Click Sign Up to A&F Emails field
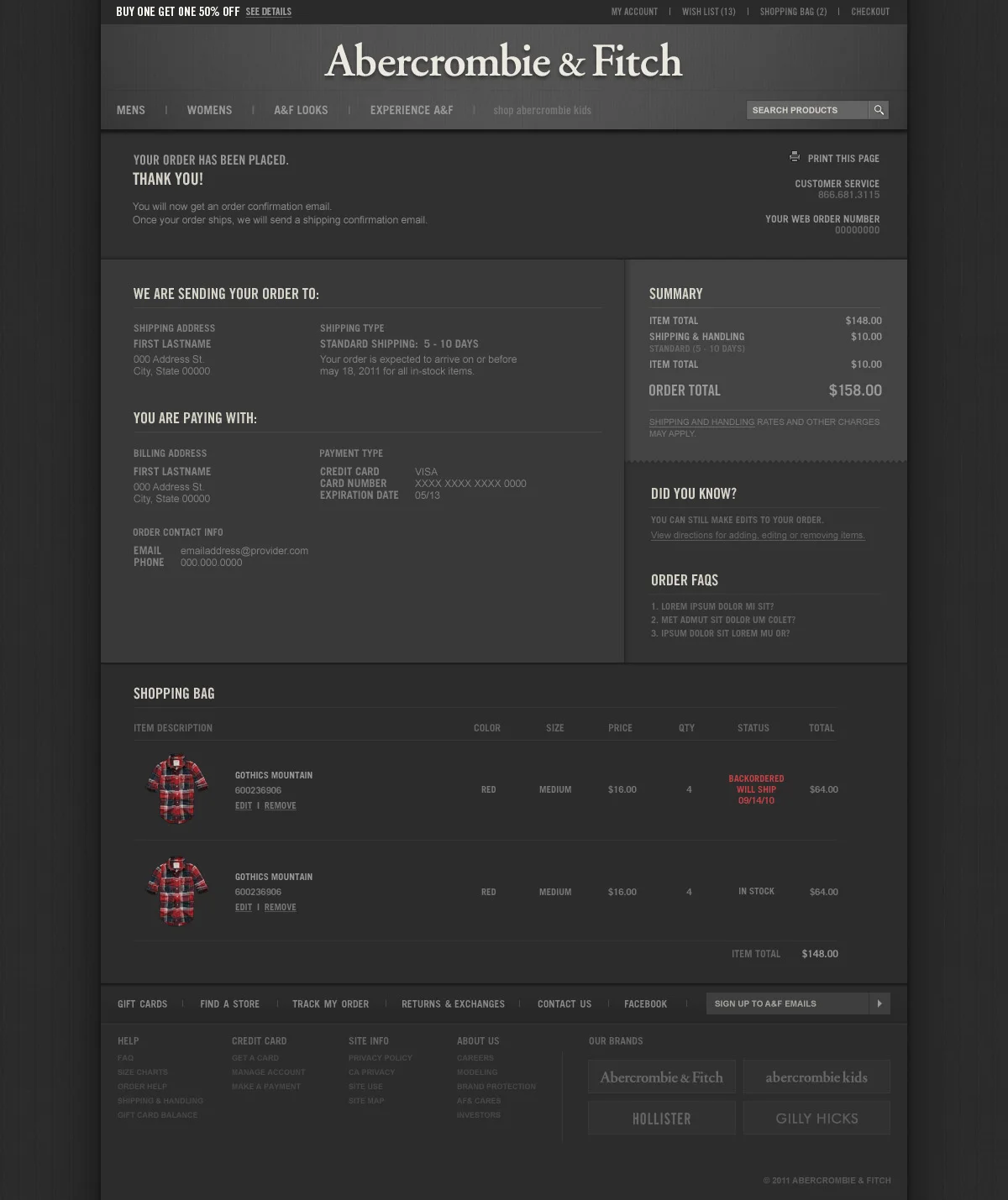The height and width of the screenshot is (1200, 1008). click(x=788, y=1003)
